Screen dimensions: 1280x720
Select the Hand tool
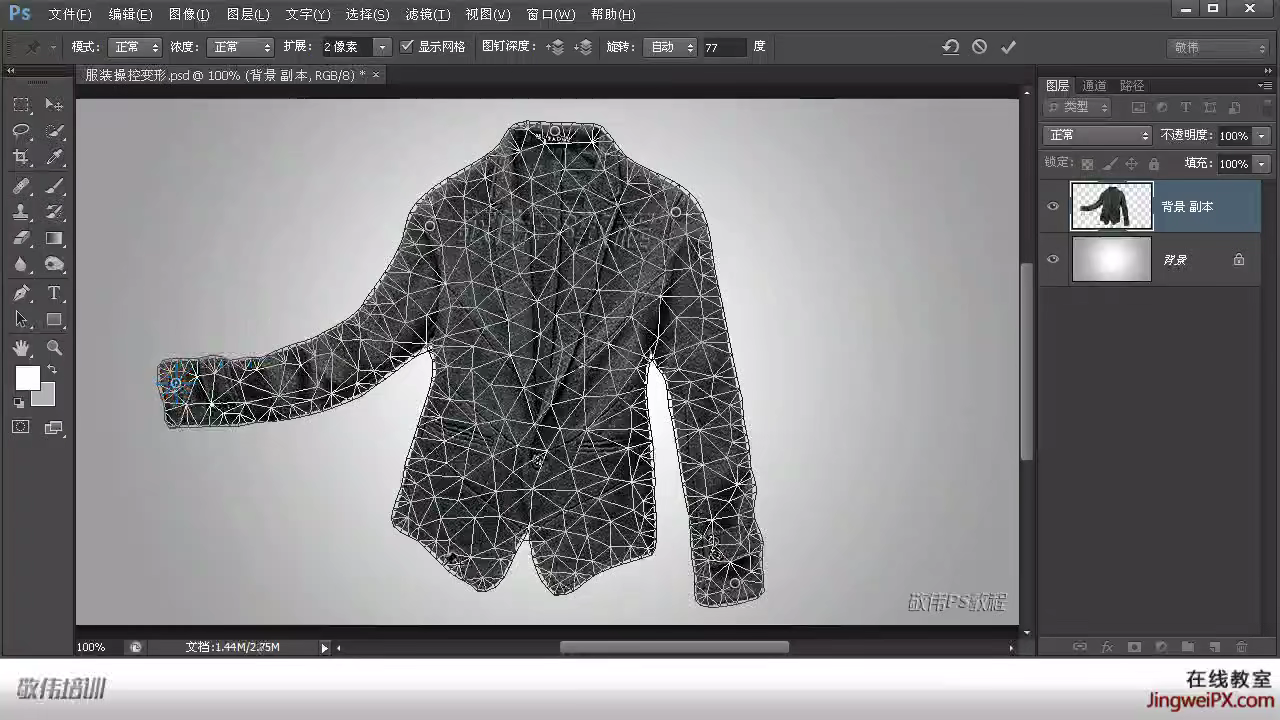21,348
